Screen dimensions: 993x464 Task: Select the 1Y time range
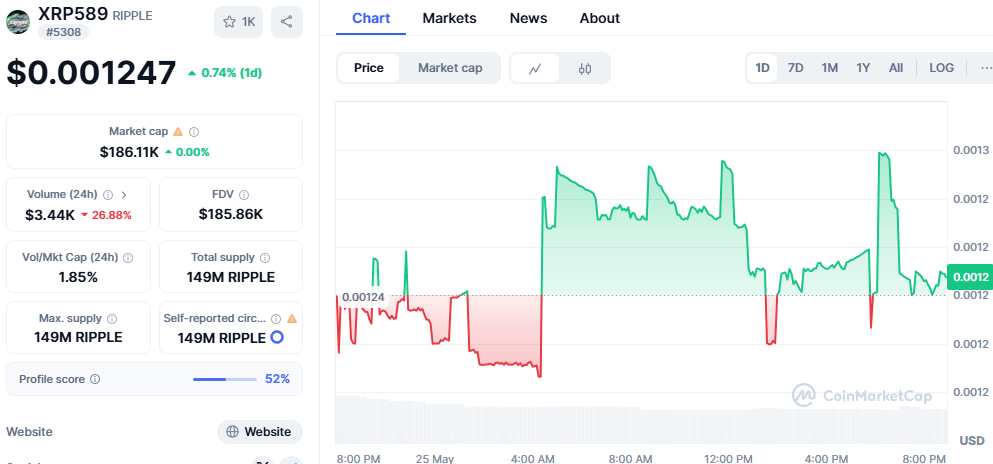click(863, 68)
